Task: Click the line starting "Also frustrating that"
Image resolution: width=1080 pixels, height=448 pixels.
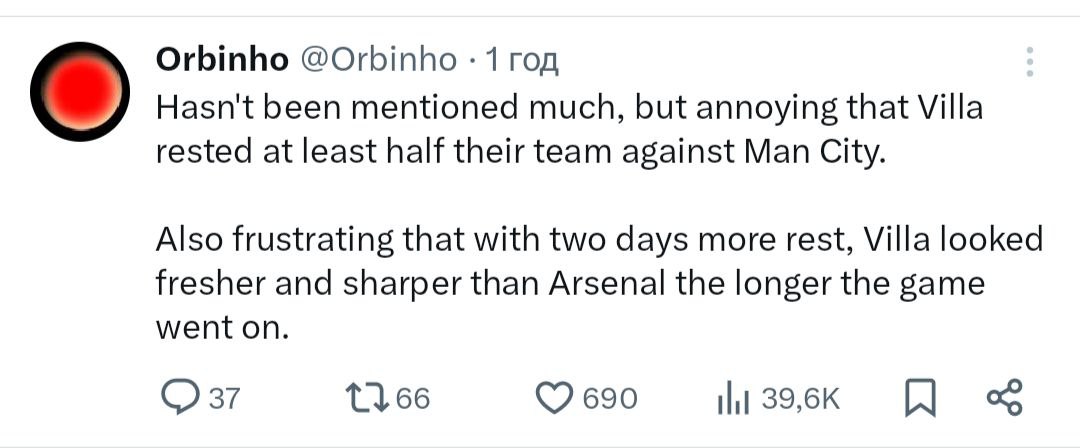Action: tap(598, 240)
